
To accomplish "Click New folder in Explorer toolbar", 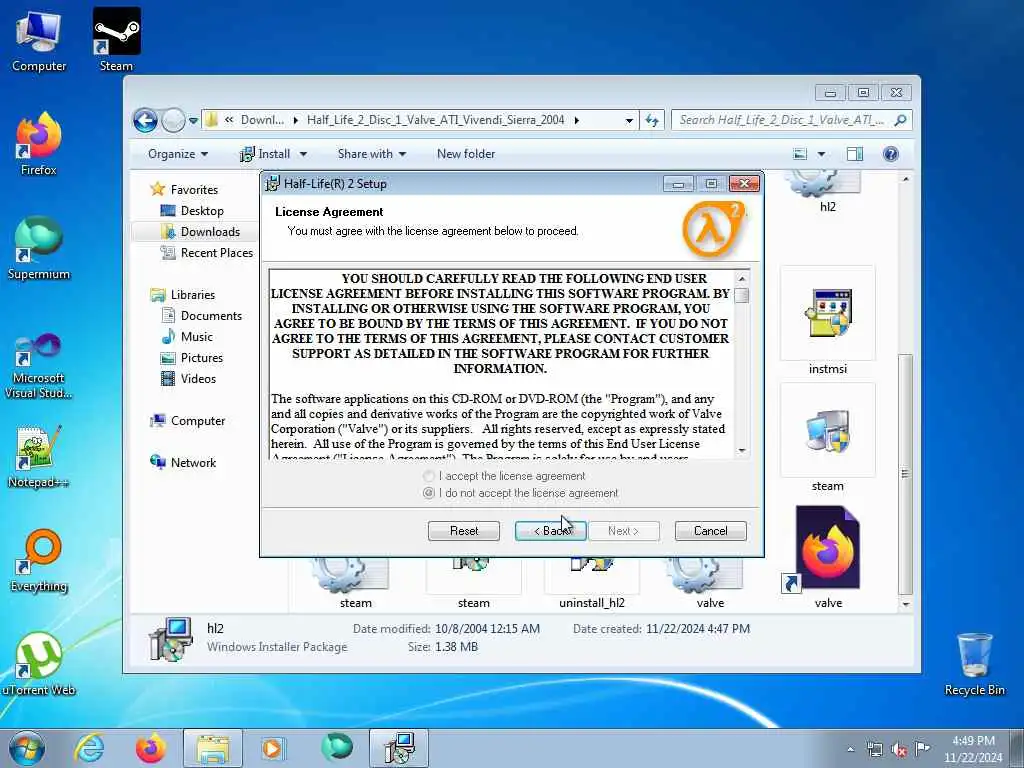I will (466, 154).
